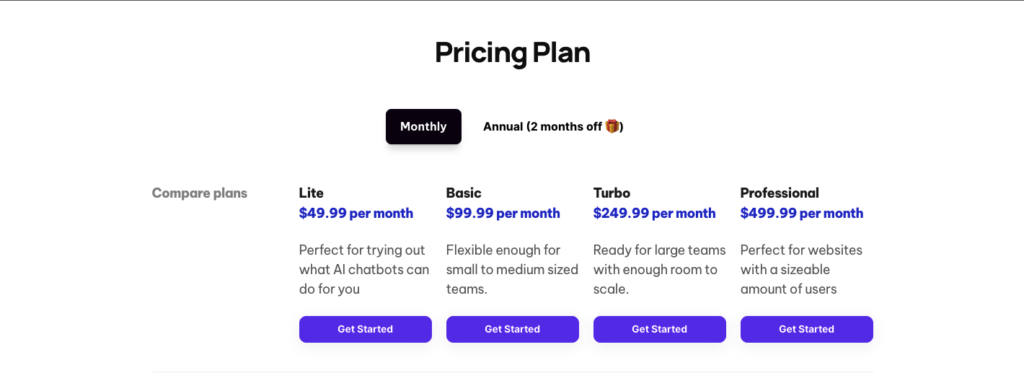Viewport: 1024px width, 373px height.
Task: Click the $99.99 per month price
Action: (x=503, y=213)
